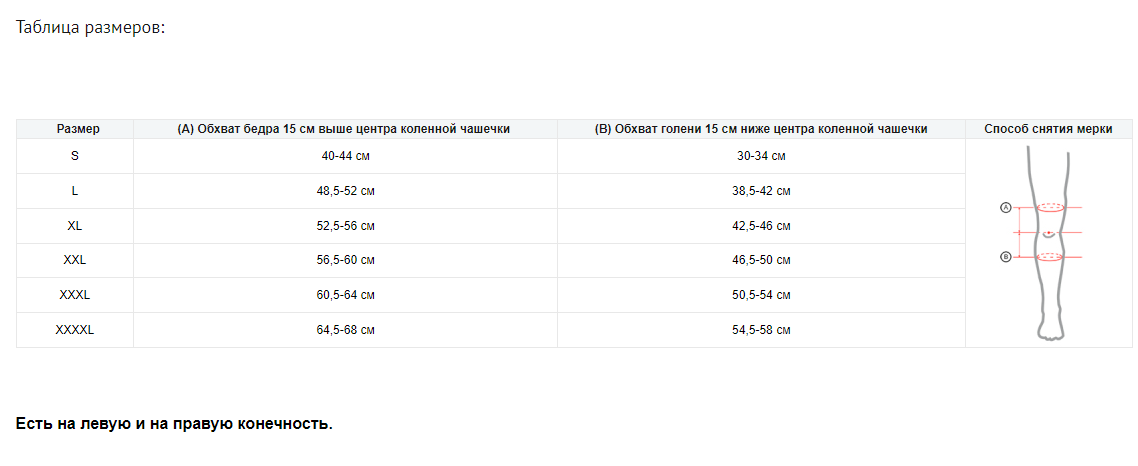This screenshot has height=466, width=1138.
Task: Click the "(A) Обхват бедра" column header
Action: coord(344,129)
